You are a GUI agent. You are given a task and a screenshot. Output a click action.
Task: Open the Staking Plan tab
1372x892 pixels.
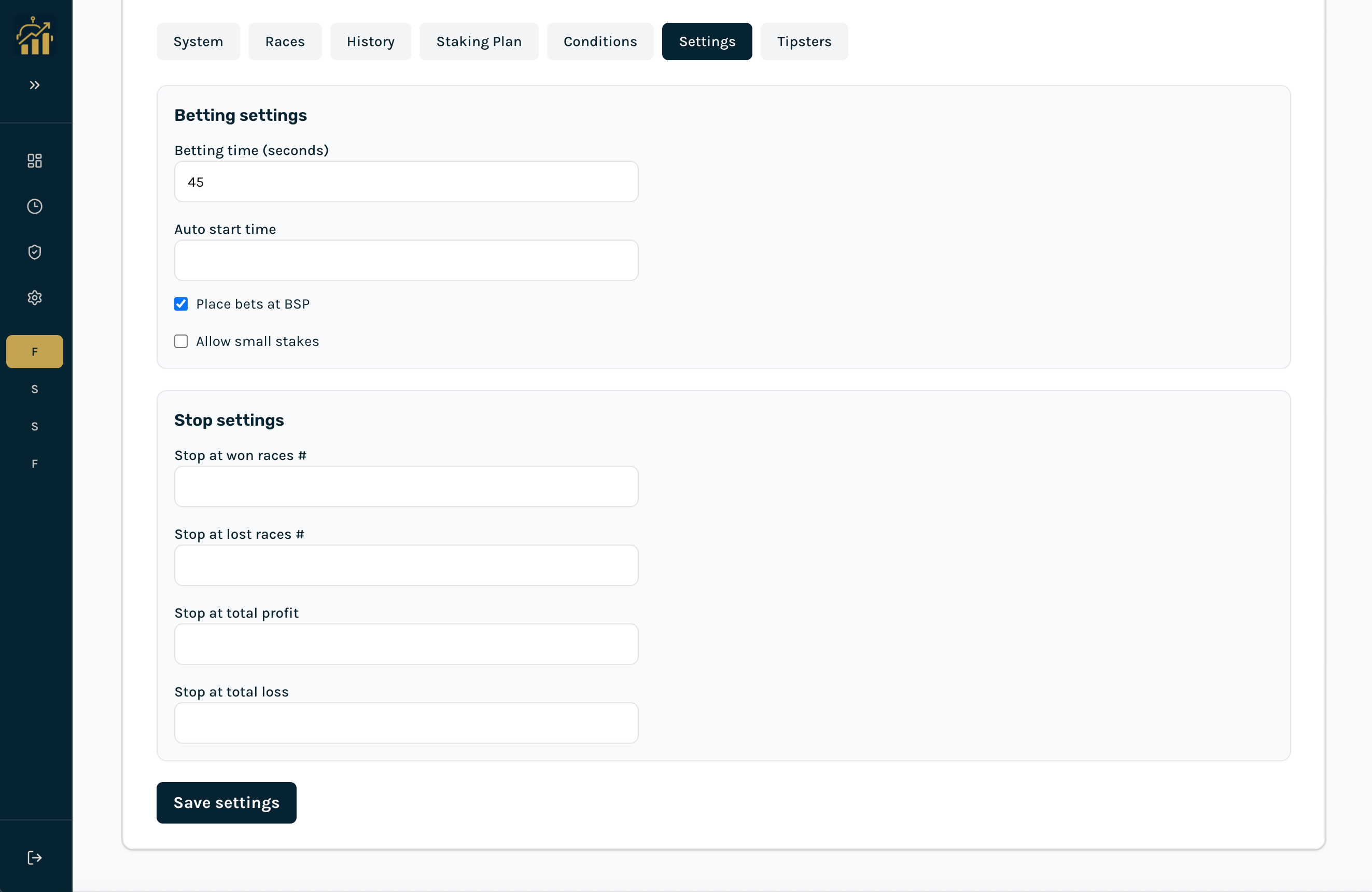(x=479, y=41)
